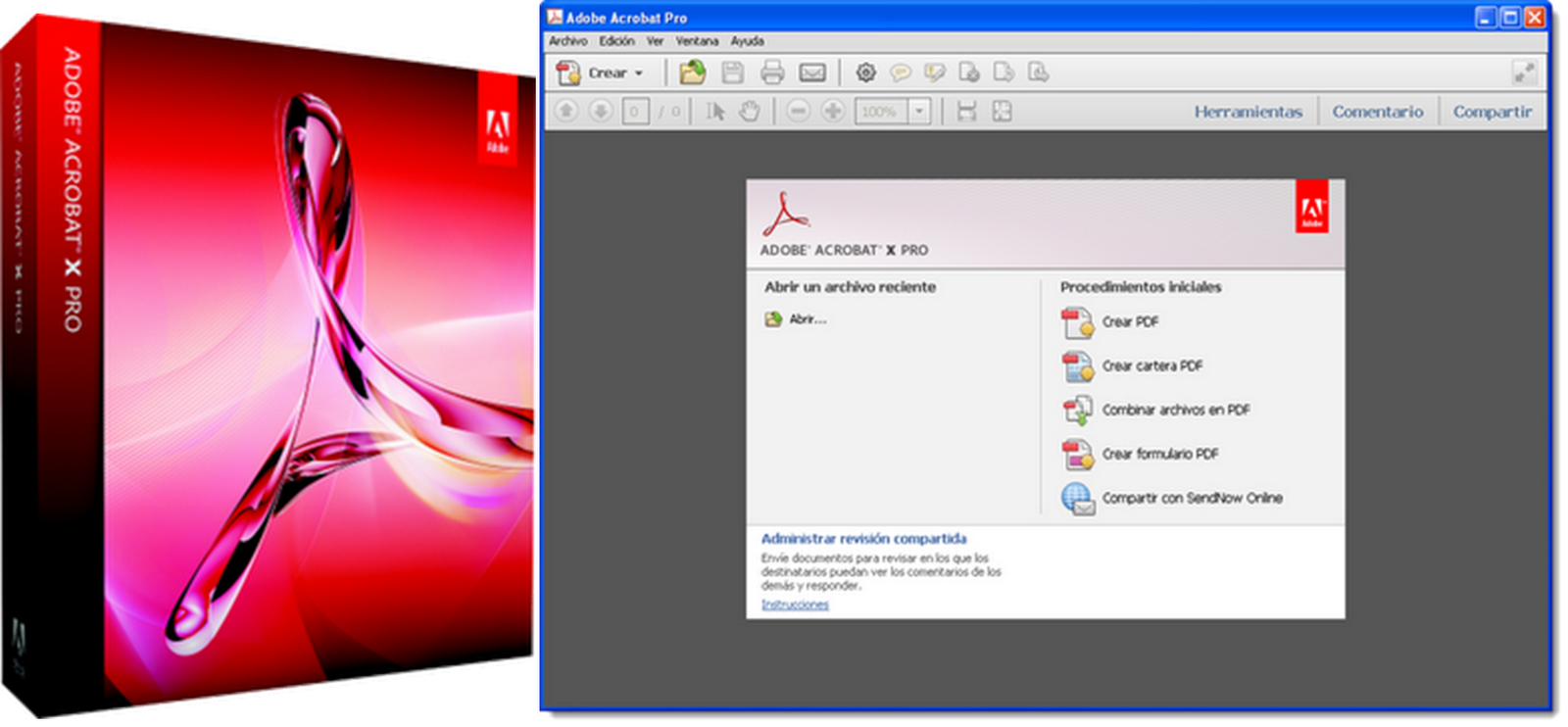The width and height of the screenshot is (1568, 727).
Task: Click Compartir con SendNow Online option
Action: 1192,498
